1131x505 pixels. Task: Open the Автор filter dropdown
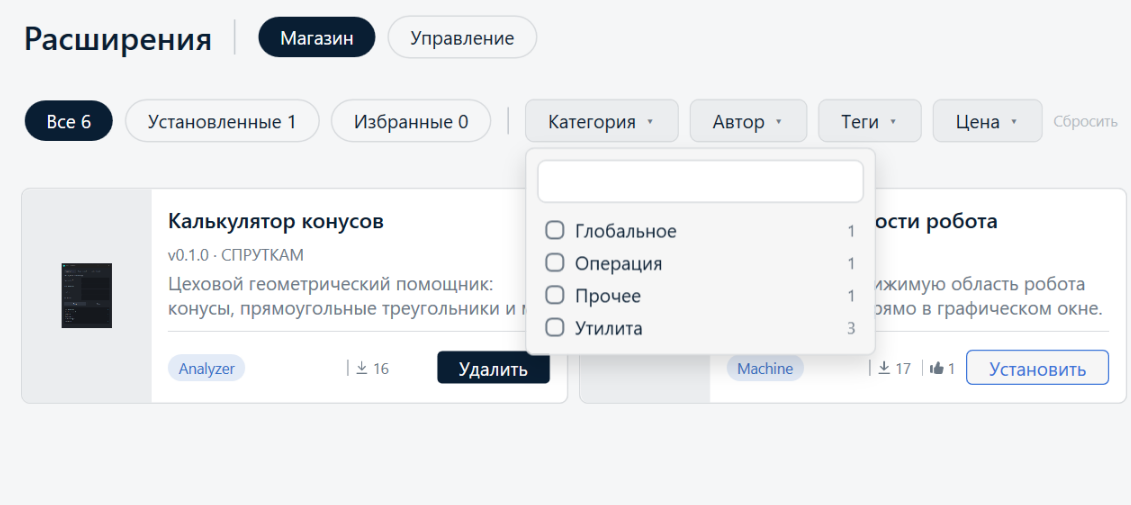tap(748, 121)
